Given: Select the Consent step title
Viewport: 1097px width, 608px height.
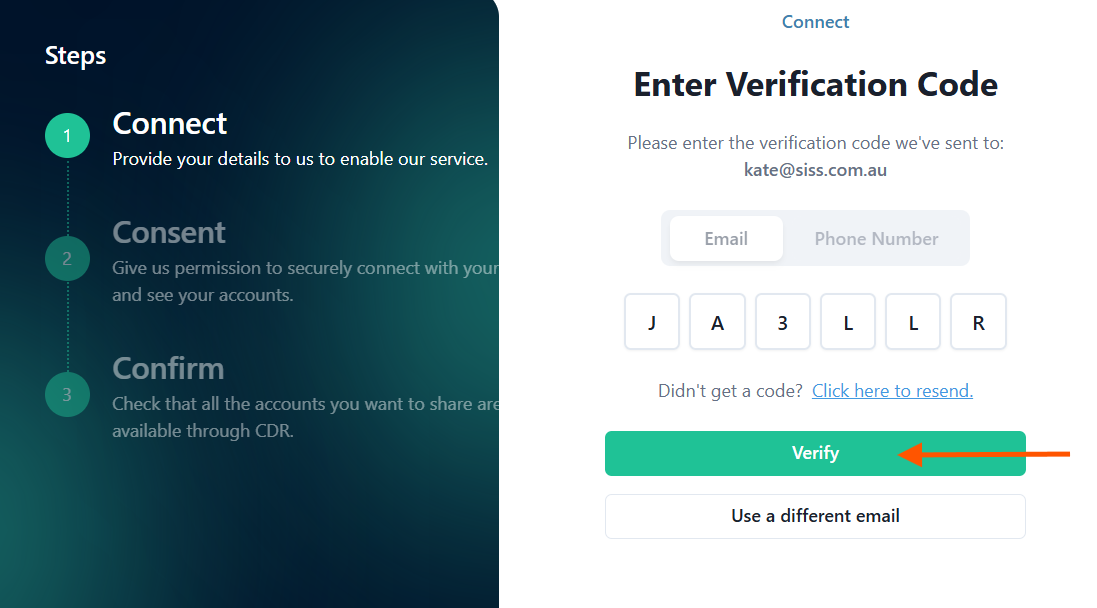Looking at the screenshot, I should click(x=169, y=232).
